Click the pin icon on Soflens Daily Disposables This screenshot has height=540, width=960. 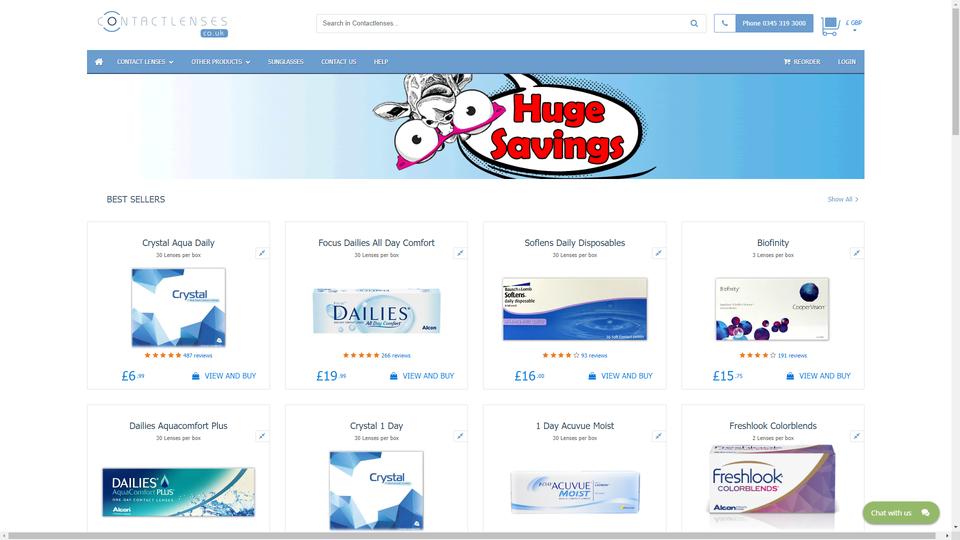coord(658,253)
